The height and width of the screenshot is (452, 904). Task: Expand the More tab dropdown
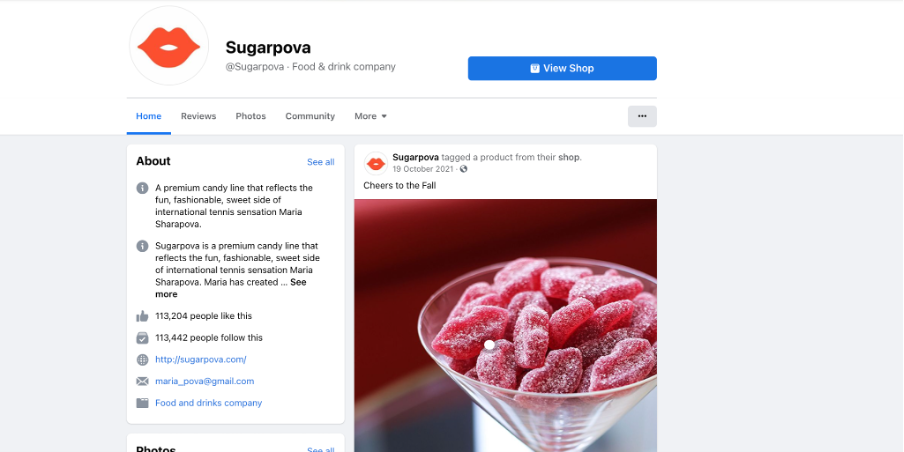371,116
